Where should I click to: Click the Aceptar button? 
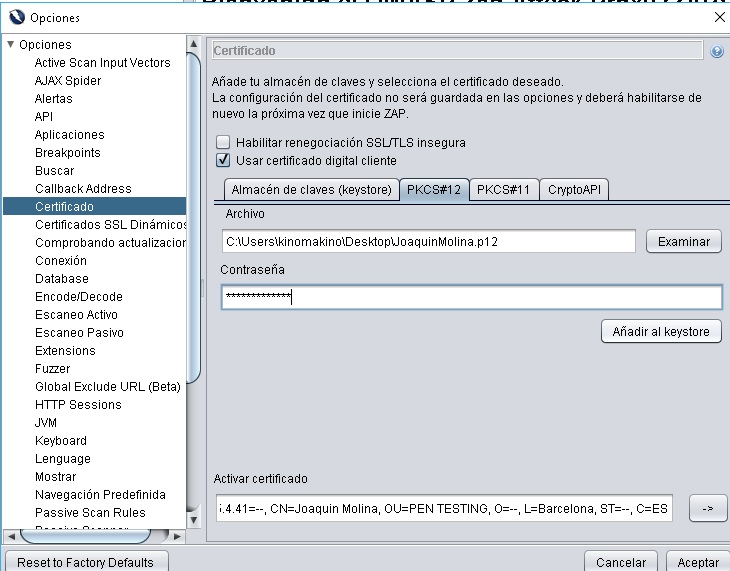697,561
